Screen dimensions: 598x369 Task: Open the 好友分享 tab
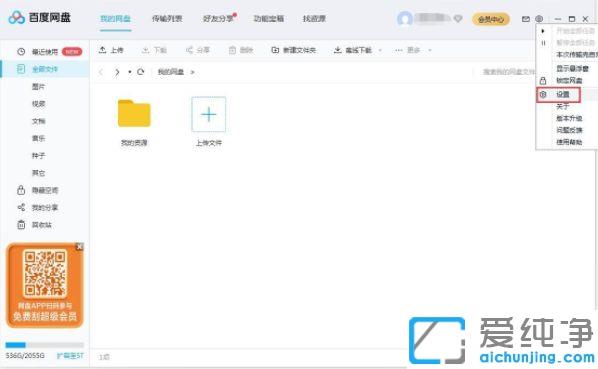tap(219, 18)
